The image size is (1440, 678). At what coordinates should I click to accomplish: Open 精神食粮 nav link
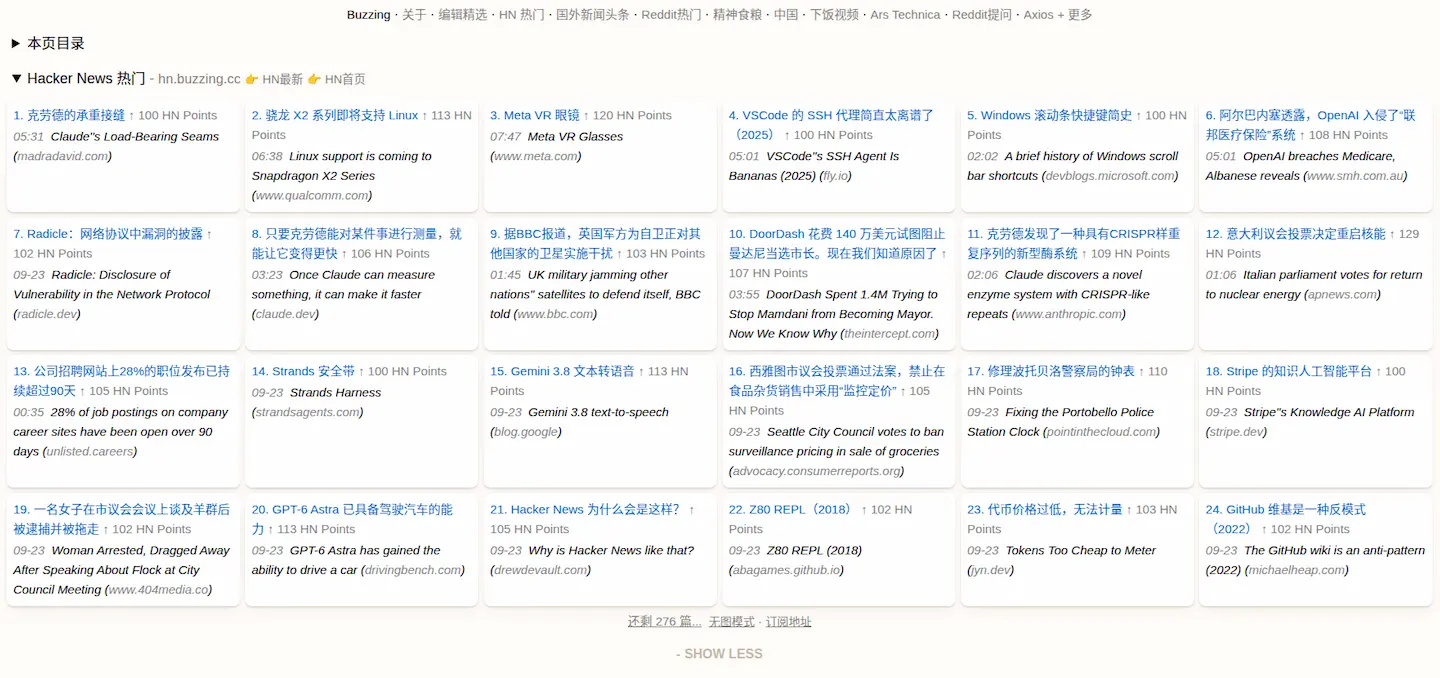[737, 15]
